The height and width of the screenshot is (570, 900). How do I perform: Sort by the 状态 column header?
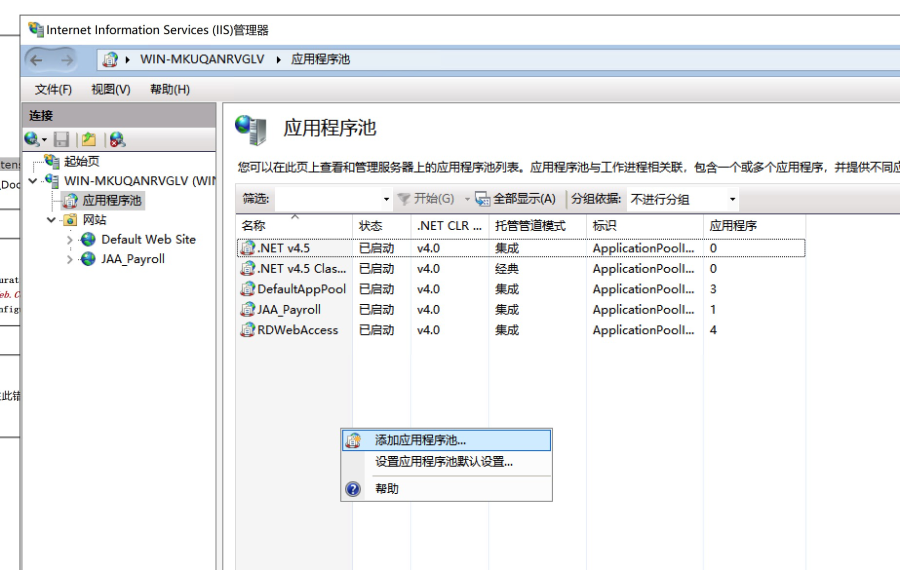coord(371,226)
